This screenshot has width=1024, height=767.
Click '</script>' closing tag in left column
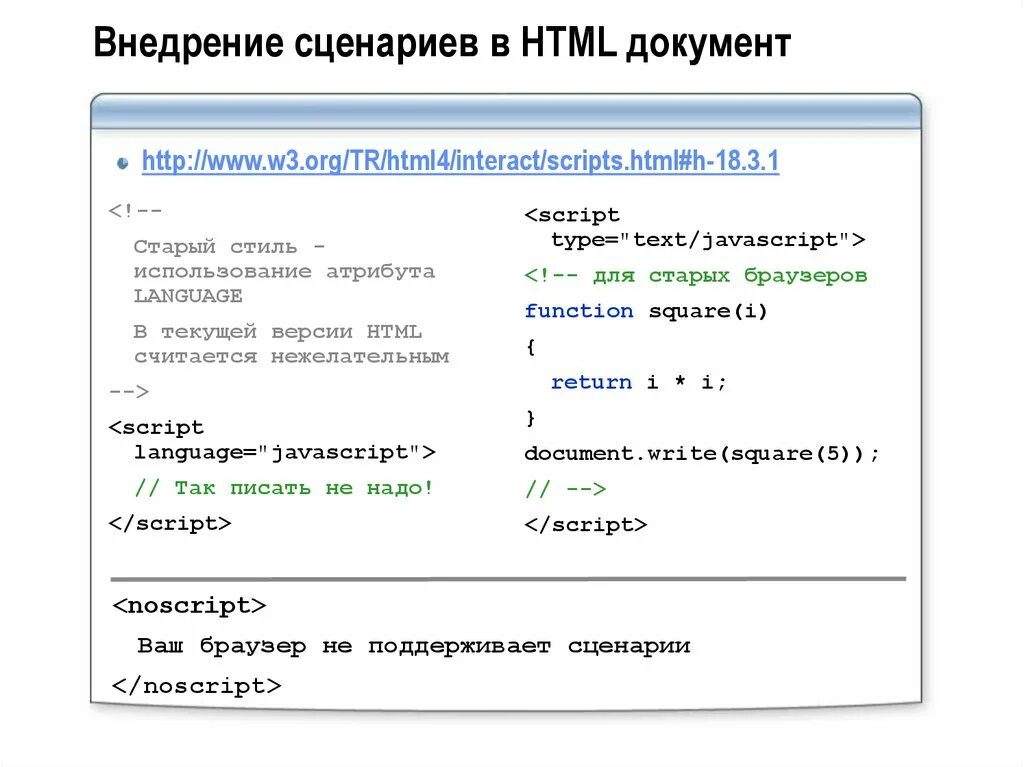pyautogui.click(x=170, y=523)
